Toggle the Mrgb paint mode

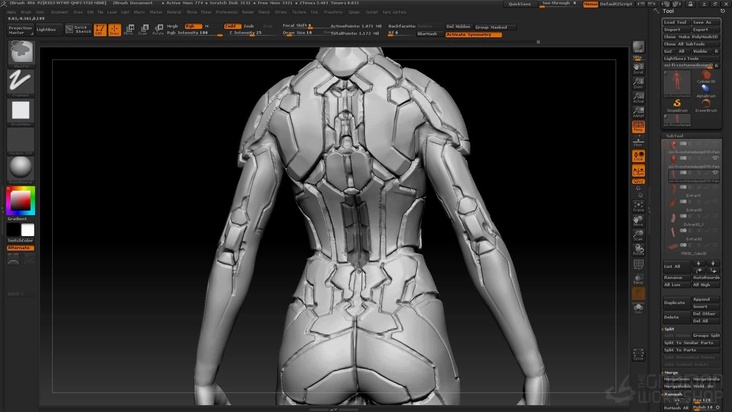point(173,26)
